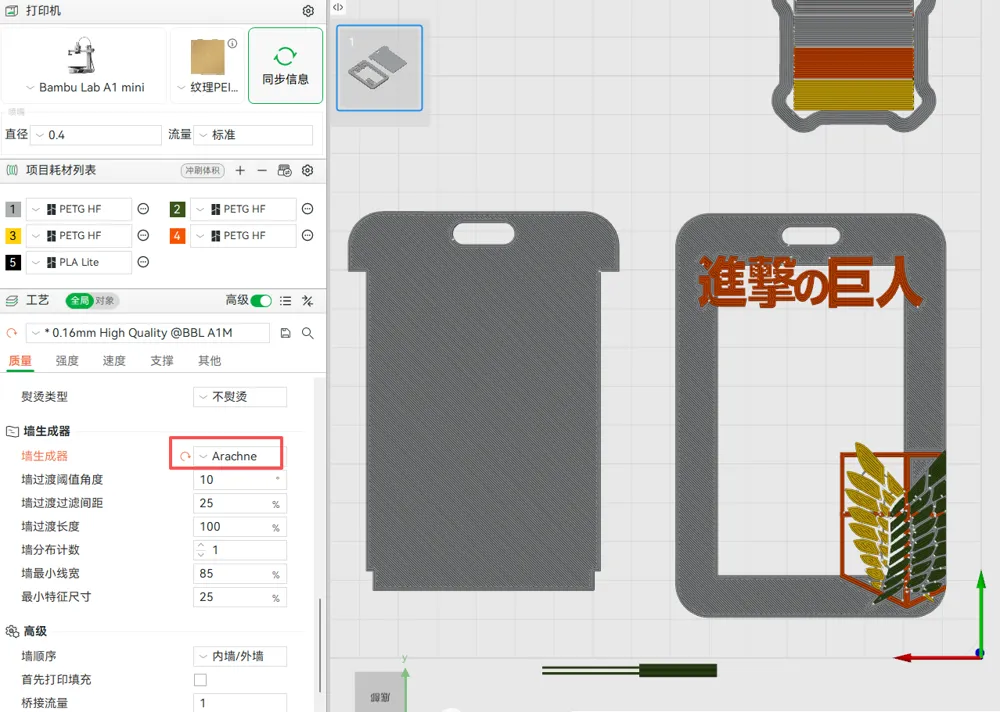Remove a filament with minus icon
This screenshot has height=712, width=1000.
(x=262, y=170)
